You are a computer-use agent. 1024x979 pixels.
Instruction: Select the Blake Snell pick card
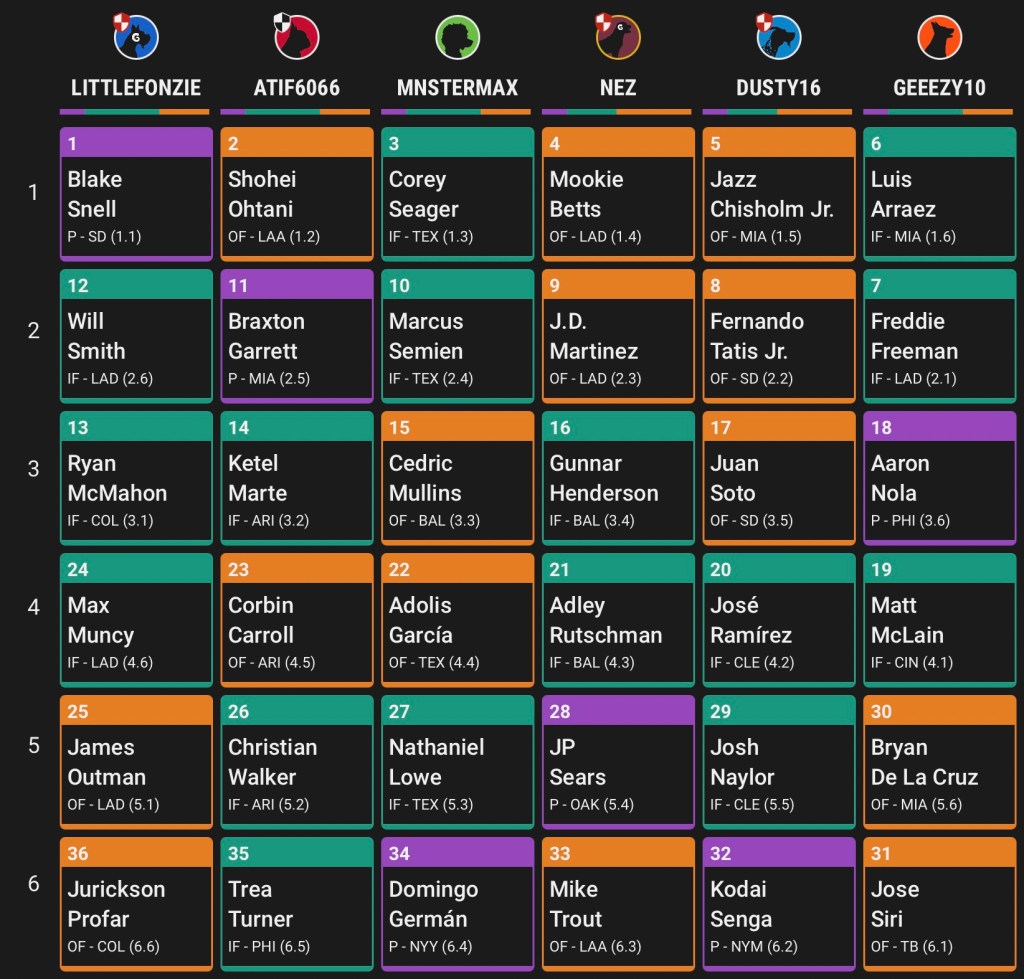click(x=136, y=195)
